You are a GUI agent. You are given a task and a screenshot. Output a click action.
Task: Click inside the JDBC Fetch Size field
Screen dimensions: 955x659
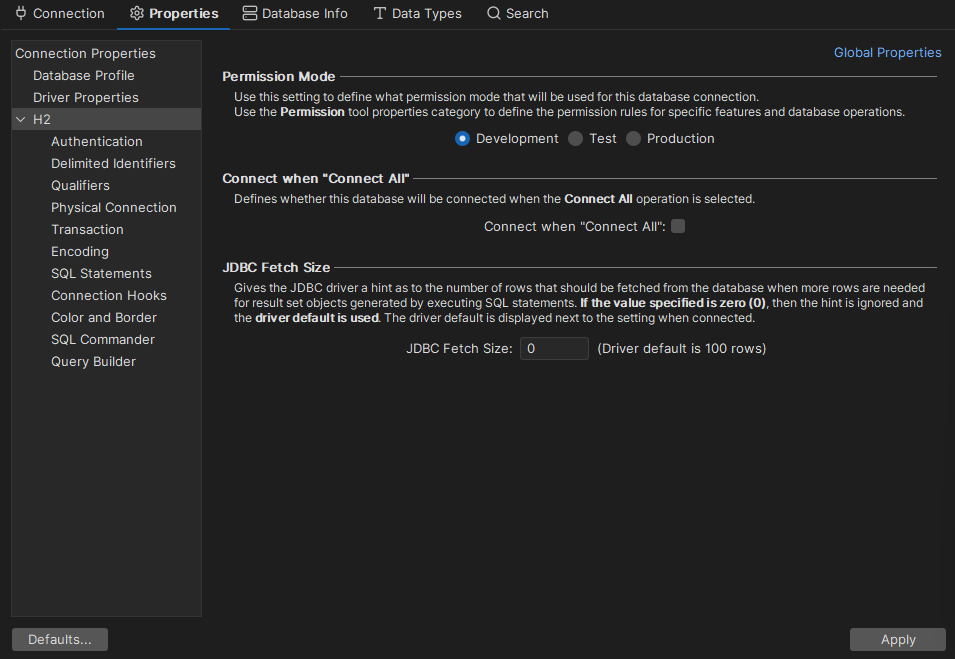tap(554, 348)
